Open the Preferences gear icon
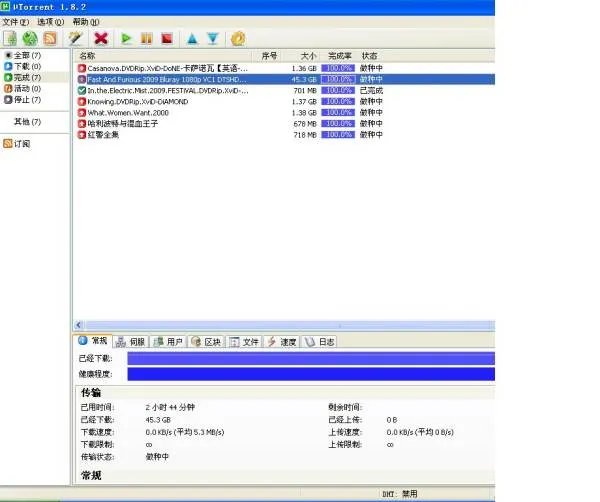Screen dimensions: 600x502 pos(238,39)
